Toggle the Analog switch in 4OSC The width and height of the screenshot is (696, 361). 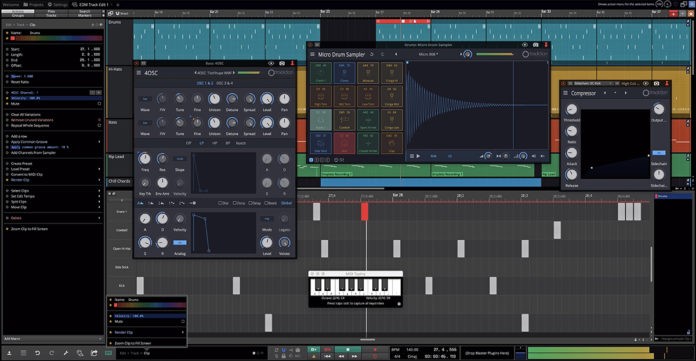pos(179,242)
